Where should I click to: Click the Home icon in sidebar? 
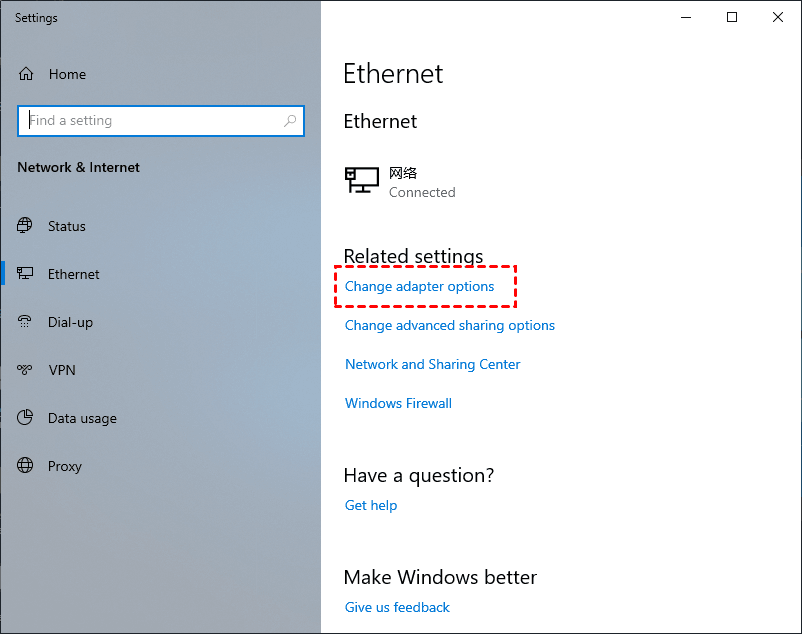point(26,74)
